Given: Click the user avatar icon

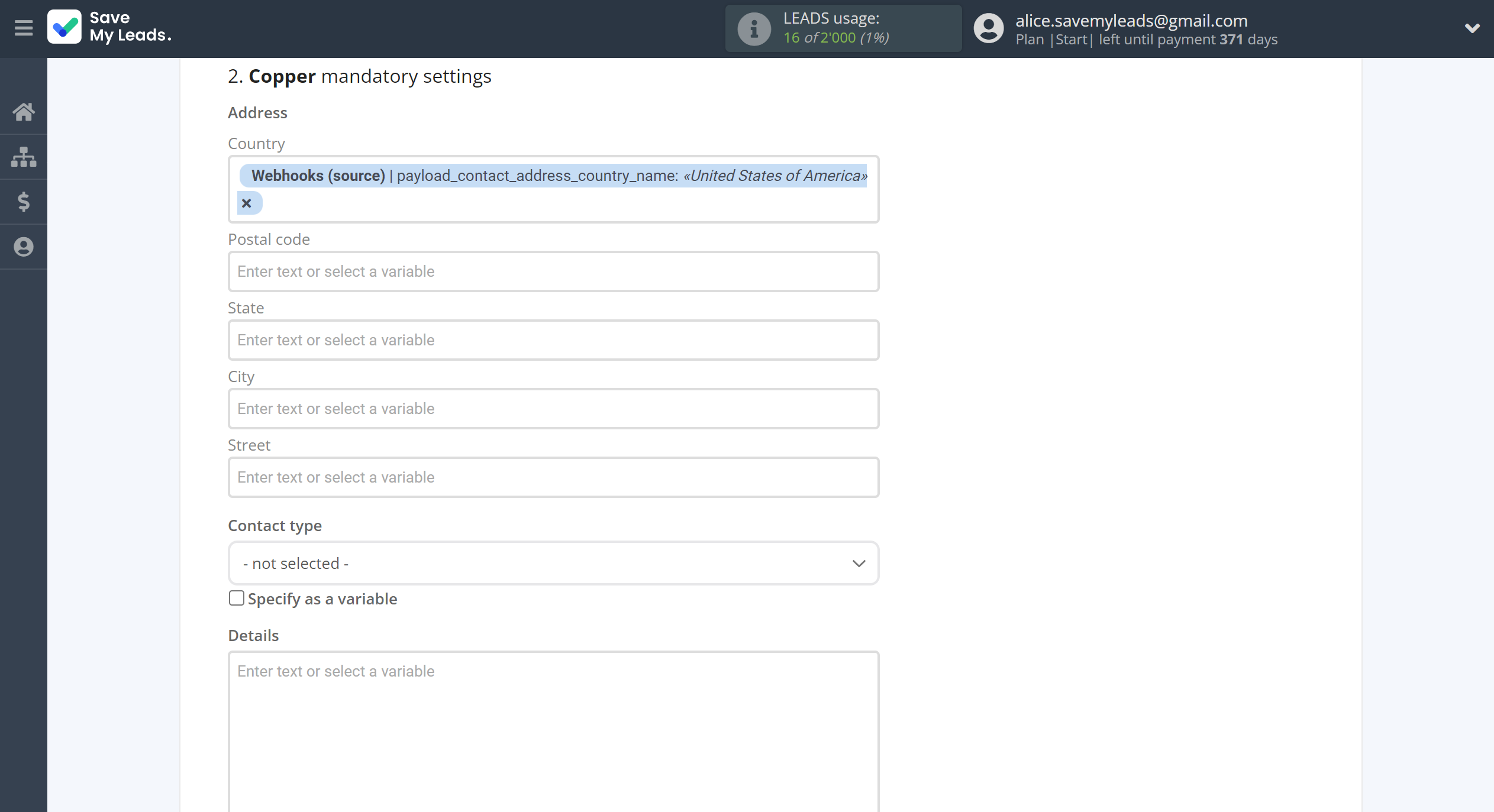Looking at the screenshot, I should 989,28.
